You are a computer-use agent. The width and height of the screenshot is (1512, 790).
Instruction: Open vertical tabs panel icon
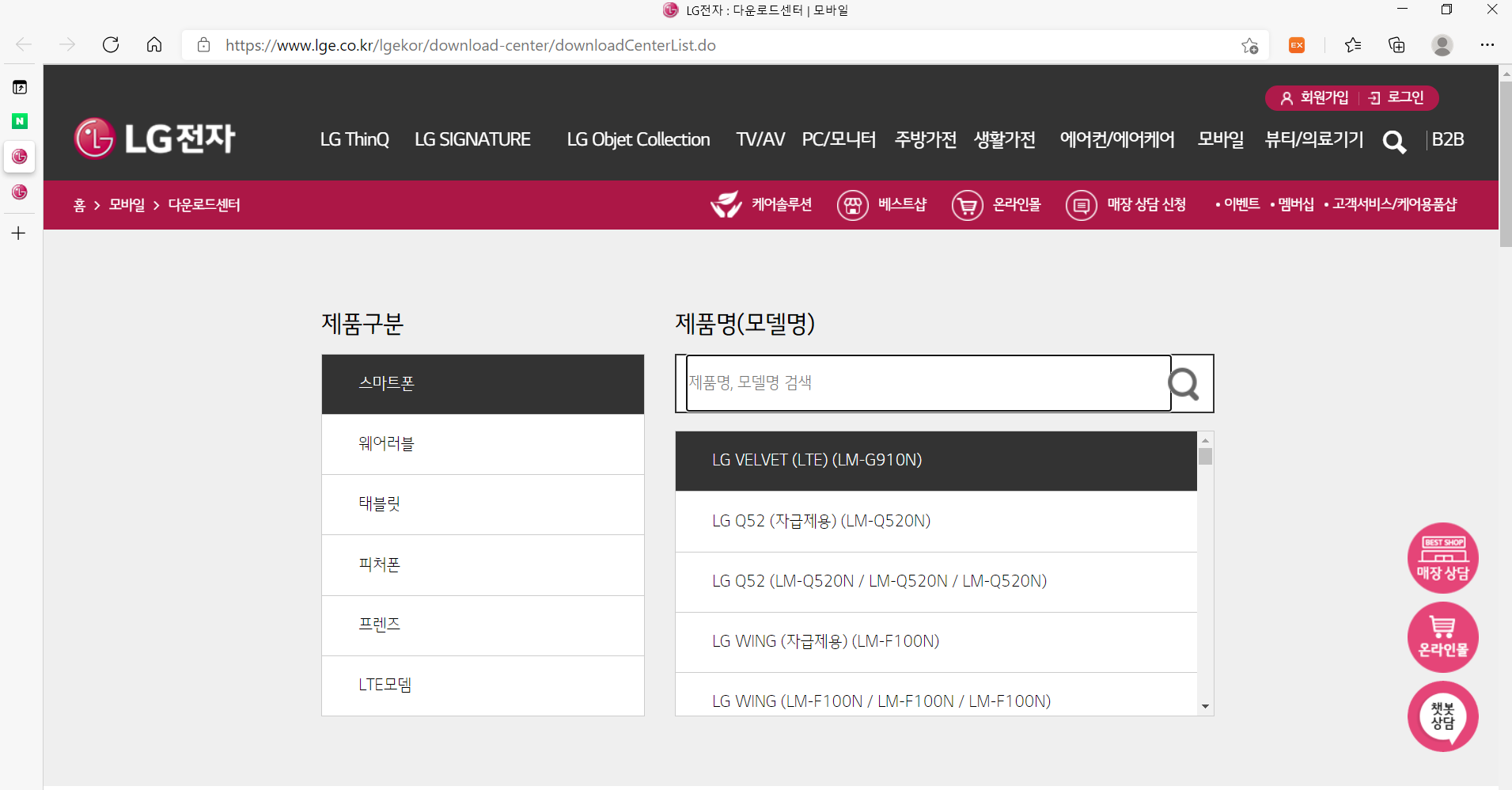pos(20,87)
